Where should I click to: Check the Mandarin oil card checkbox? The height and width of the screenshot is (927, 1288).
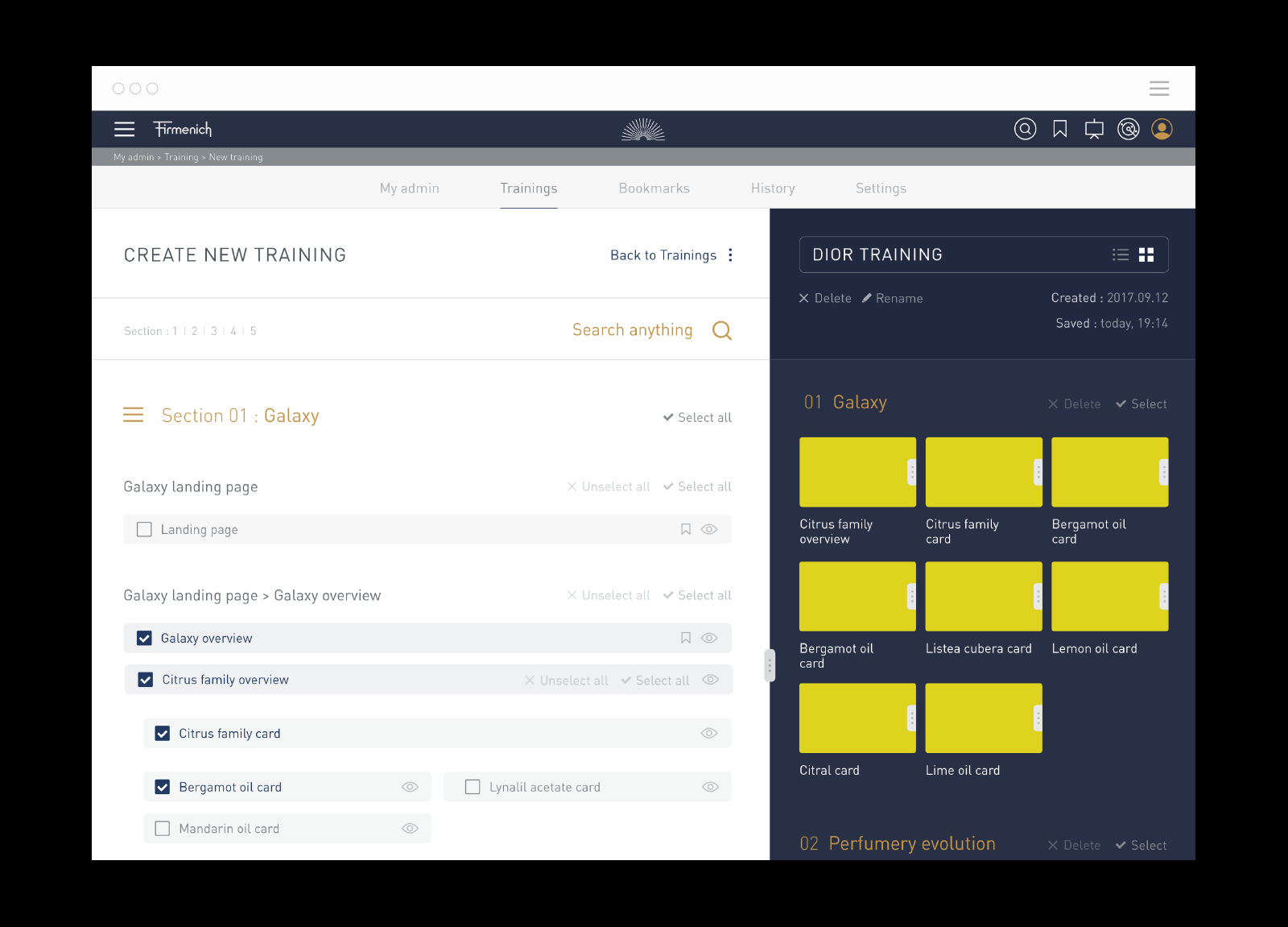coord(163,829)
